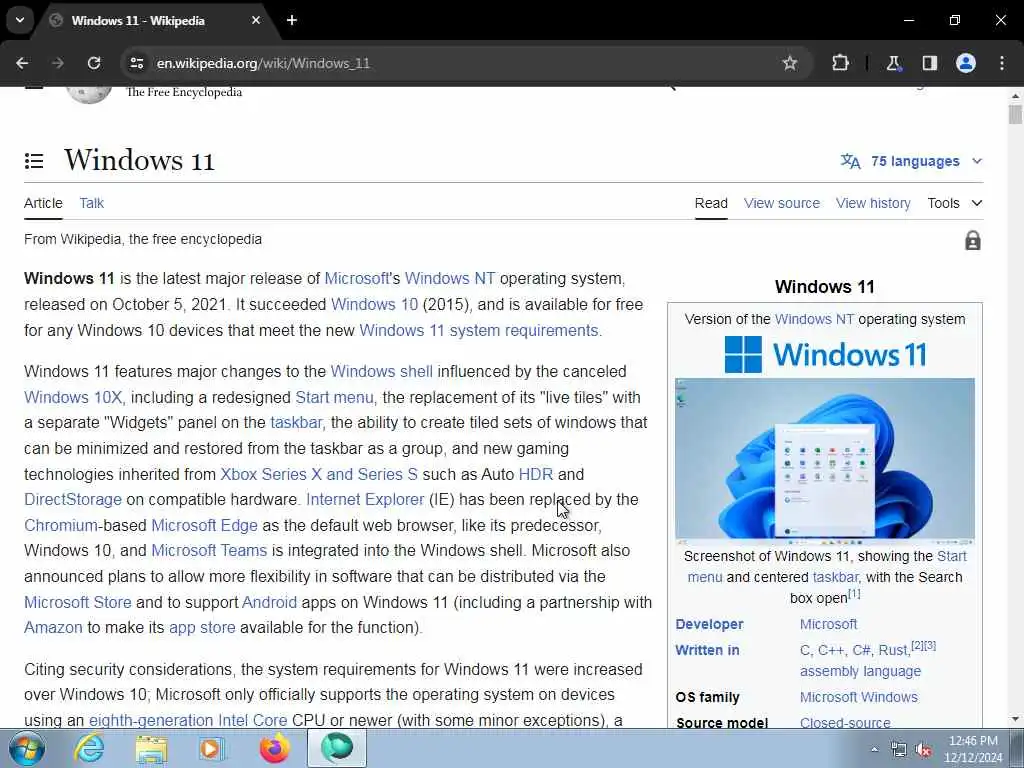The height and width of the screenshot is (768, 1024).
Task: Click the scrollbar down arrow
Action: [x=1015, y=719]
